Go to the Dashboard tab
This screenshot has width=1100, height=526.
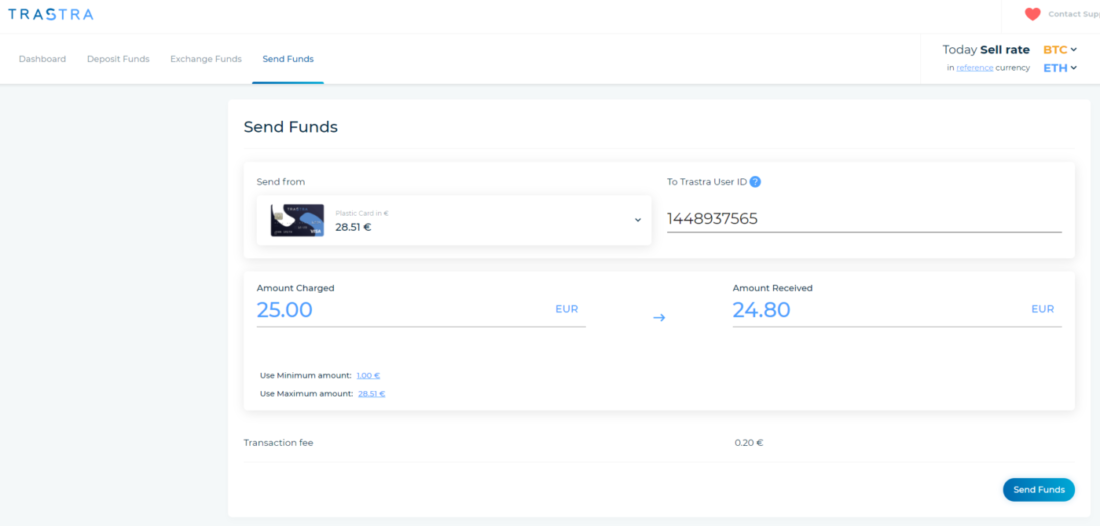coord(42,59)
